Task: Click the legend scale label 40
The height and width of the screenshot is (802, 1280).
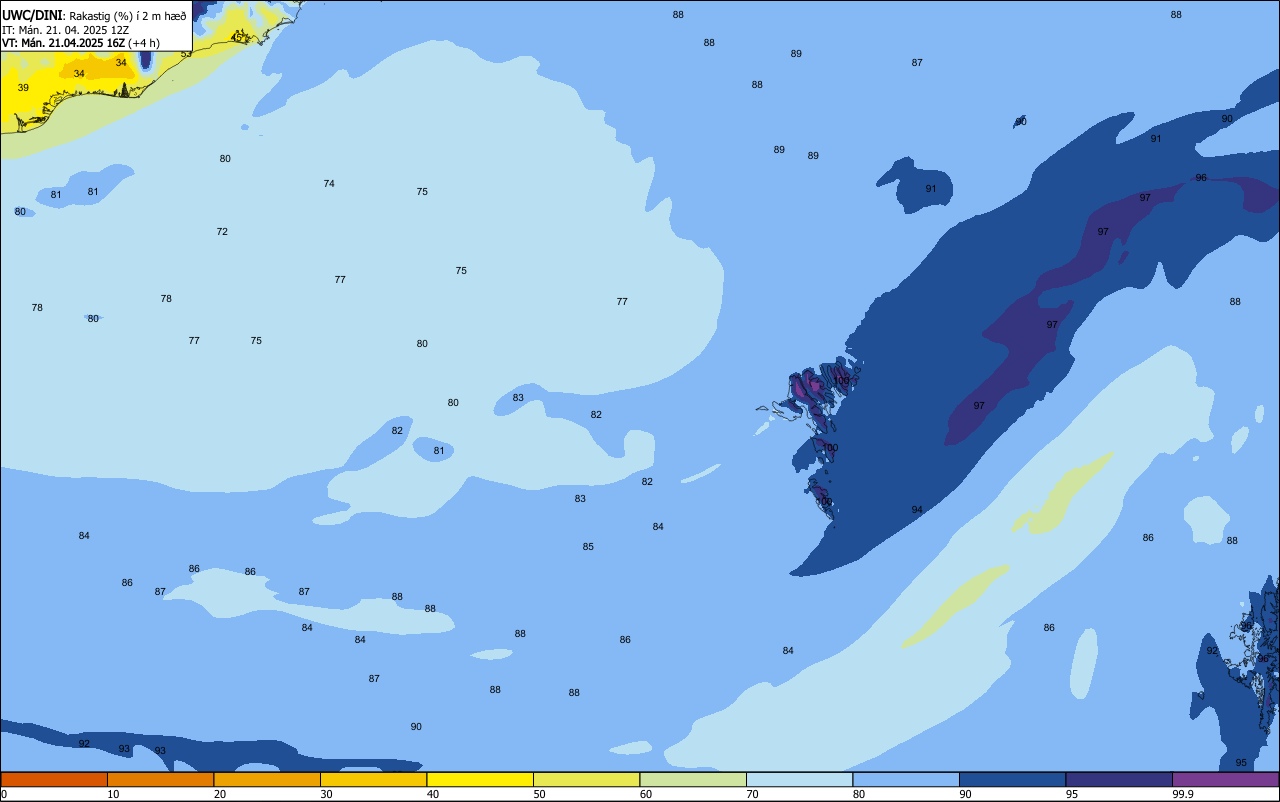Action: (433, 794)
